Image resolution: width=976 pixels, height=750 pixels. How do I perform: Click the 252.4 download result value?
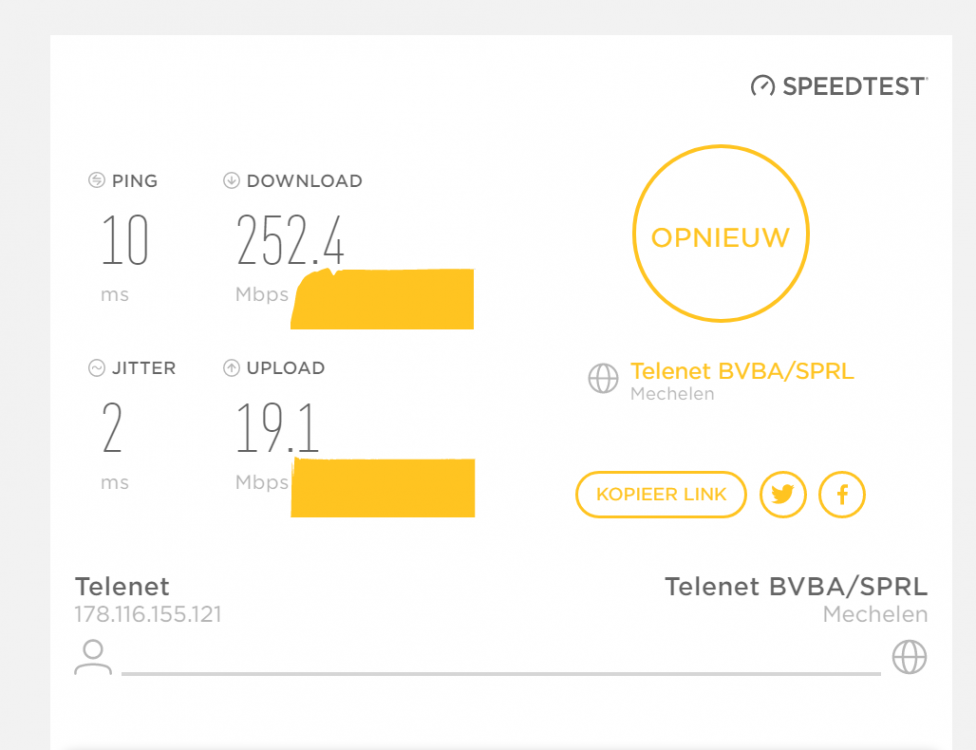click(x=290, y=241)
